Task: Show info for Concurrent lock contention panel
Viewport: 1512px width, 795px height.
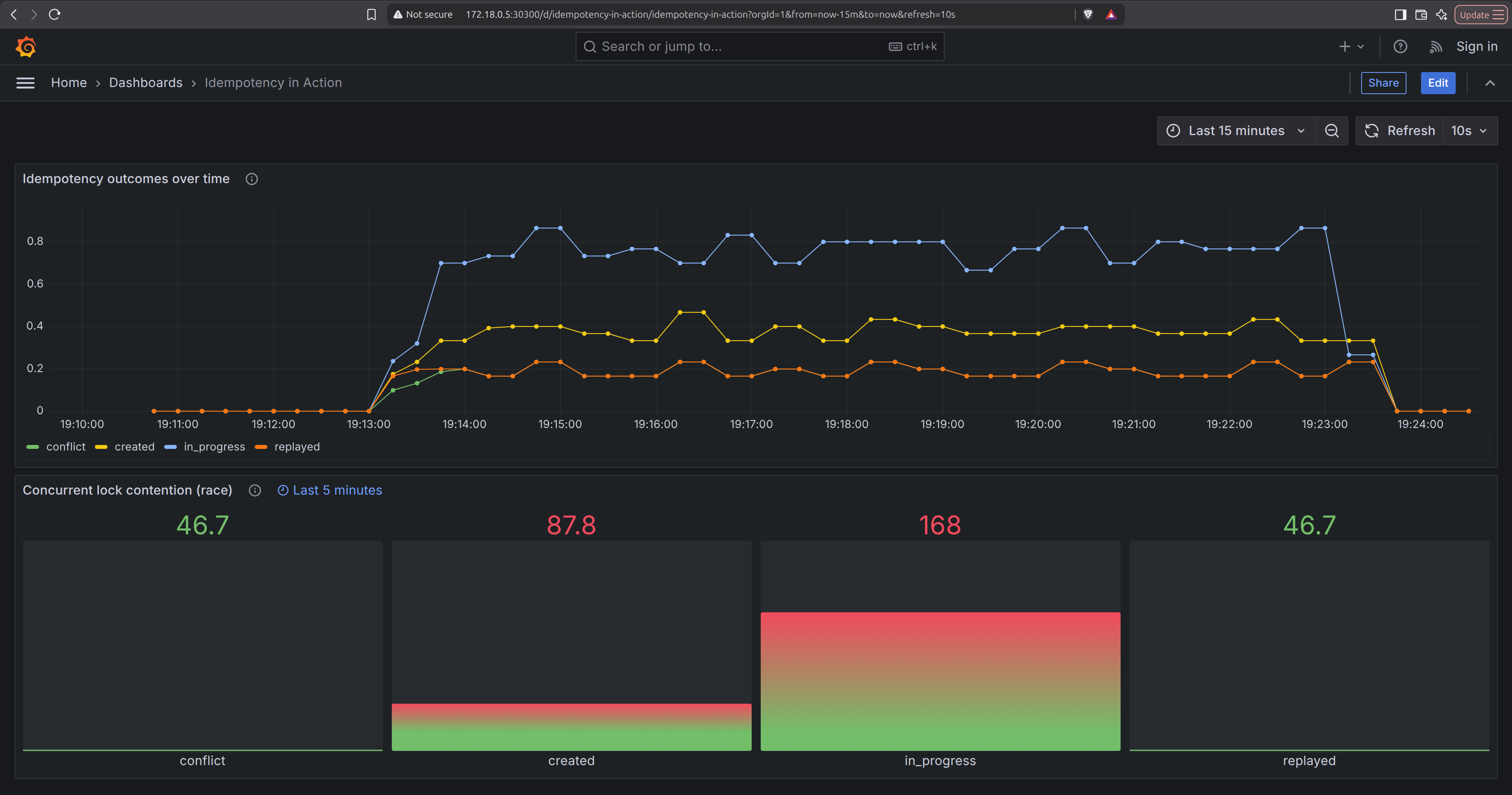Action: (255, 490)
